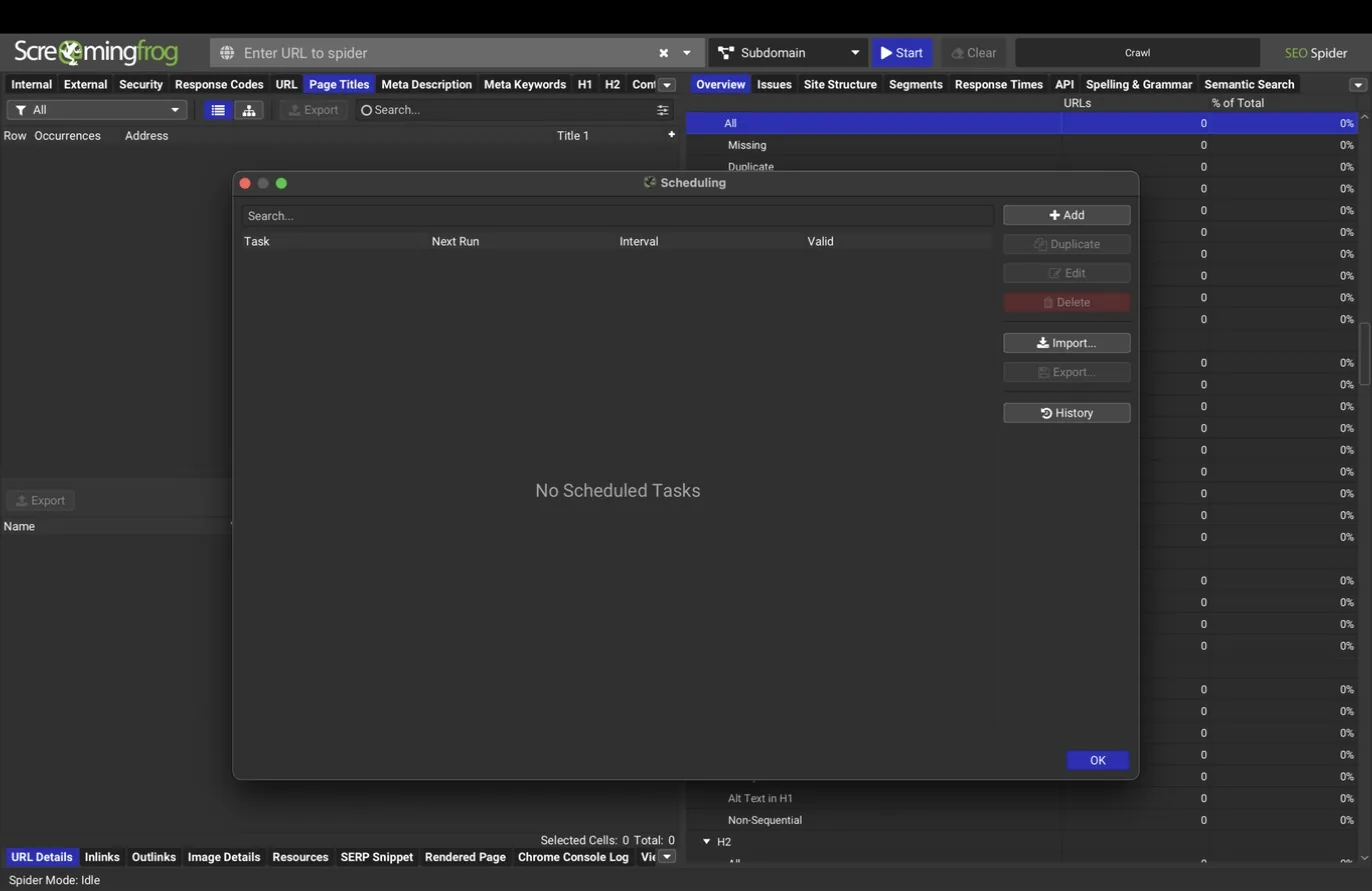Click the Title 1 column header
The height and width of the screenshot is (891, 1372).
tap(573, 135)
